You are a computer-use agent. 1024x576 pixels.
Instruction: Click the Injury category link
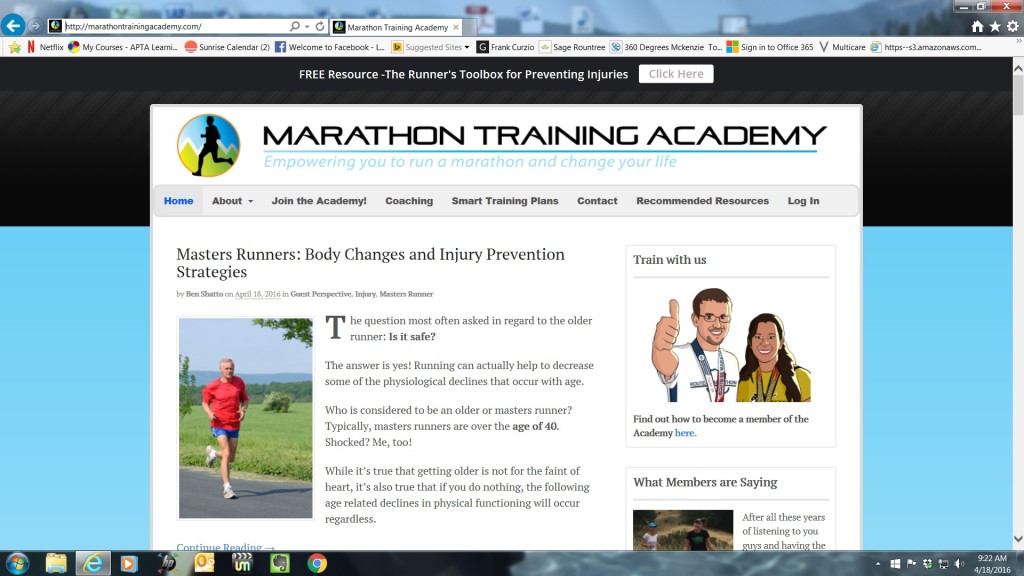365,294
